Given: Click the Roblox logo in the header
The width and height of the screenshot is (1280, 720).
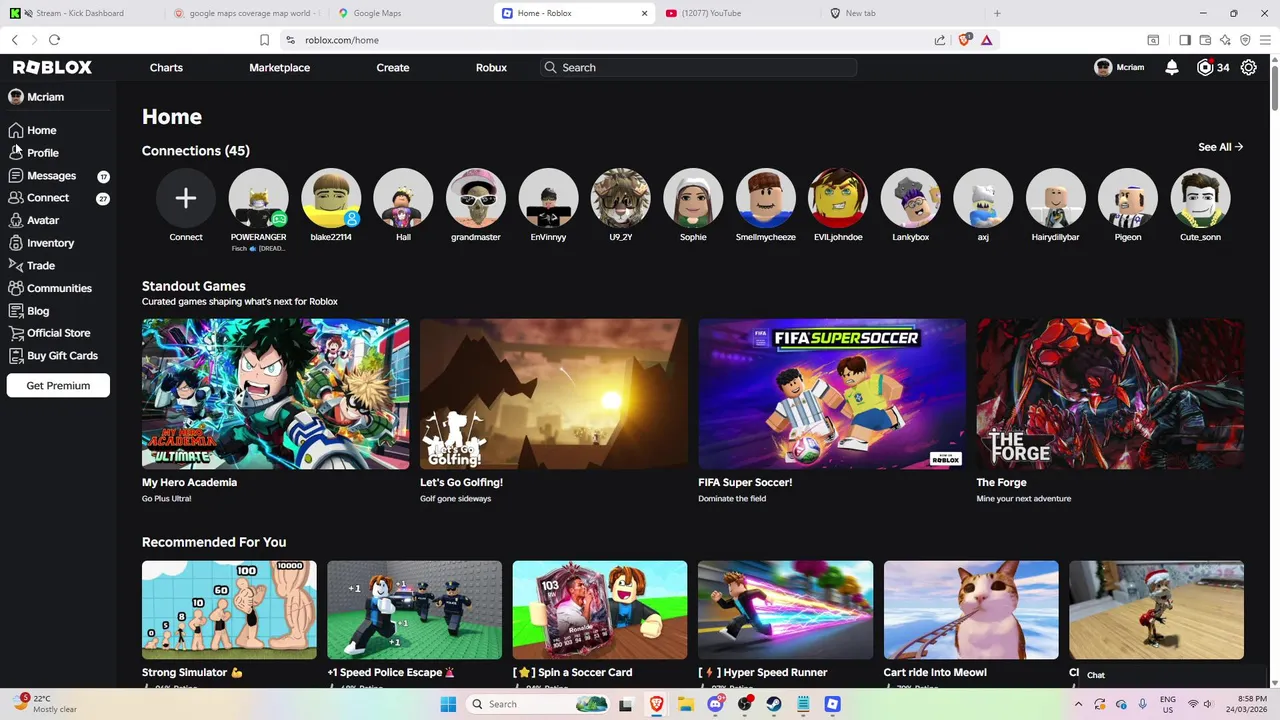Looking at the screenshot, I should [52, 67].
